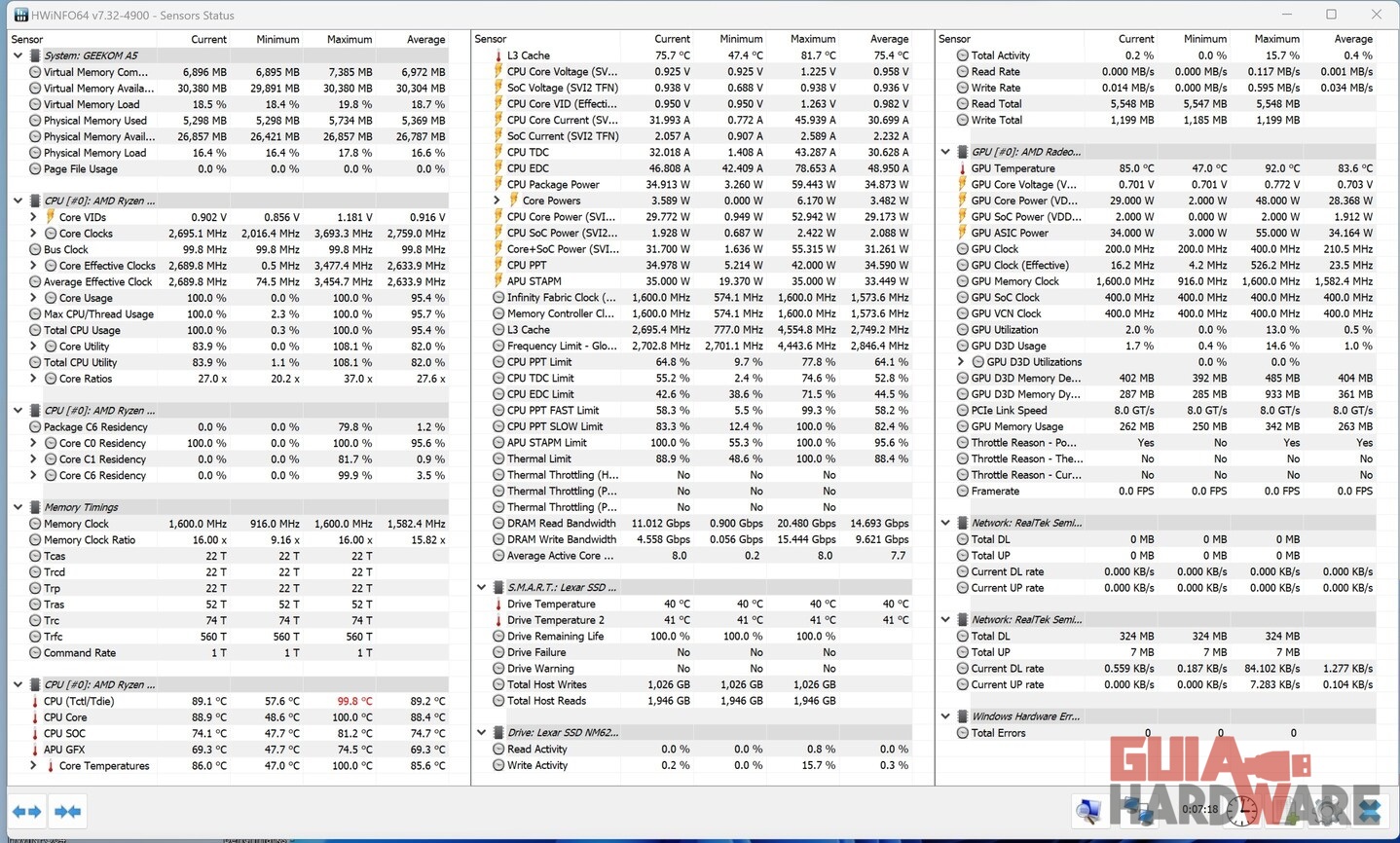Expand the Core Powers row
The image size is (1400, 843).
click(497, 201)
